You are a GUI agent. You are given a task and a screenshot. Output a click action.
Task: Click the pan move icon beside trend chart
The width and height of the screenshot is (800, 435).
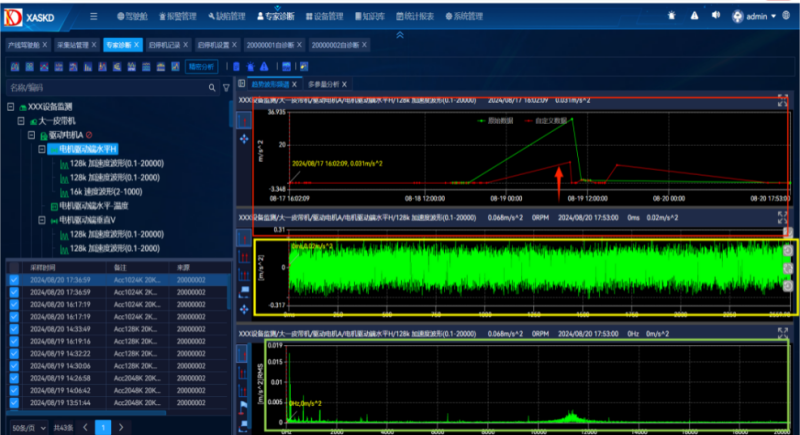pos(246,140)
